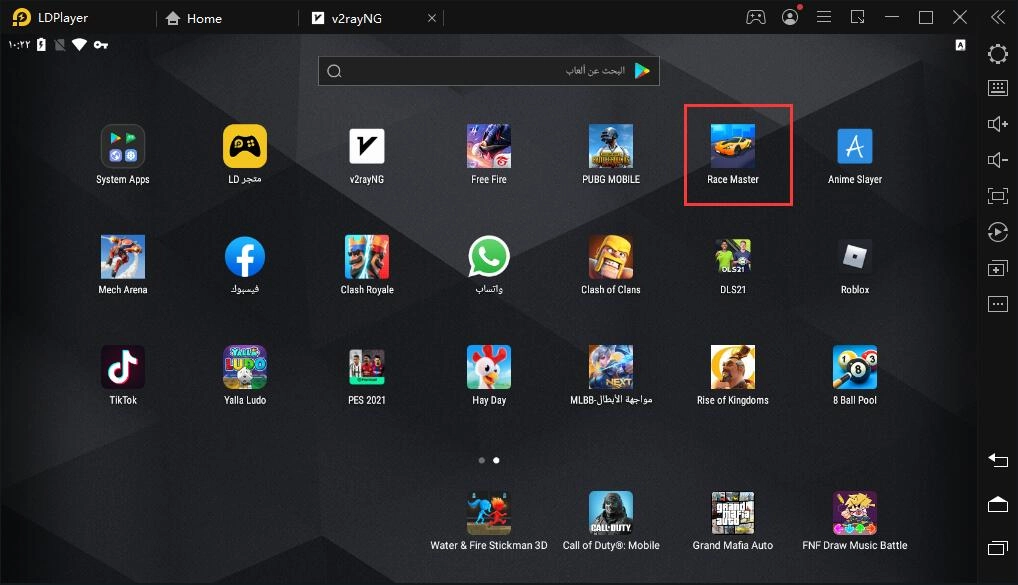Image resolution: width=1018 pixels, height=585 pixels.
Task: Open the v2rayNG app icon
Action: tap(367, 147)
